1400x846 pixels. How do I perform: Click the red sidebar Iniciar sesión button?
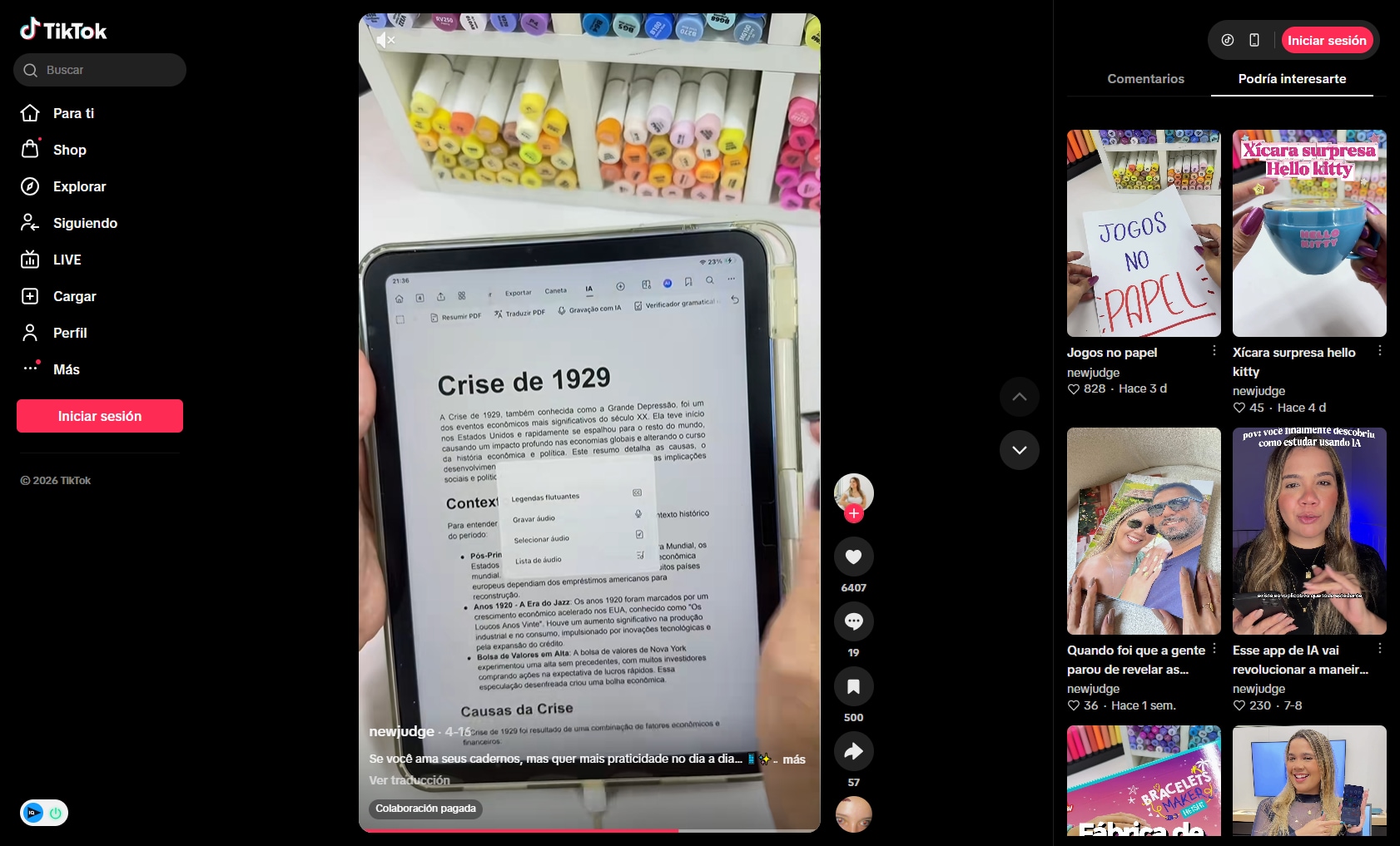coord(100,416)
